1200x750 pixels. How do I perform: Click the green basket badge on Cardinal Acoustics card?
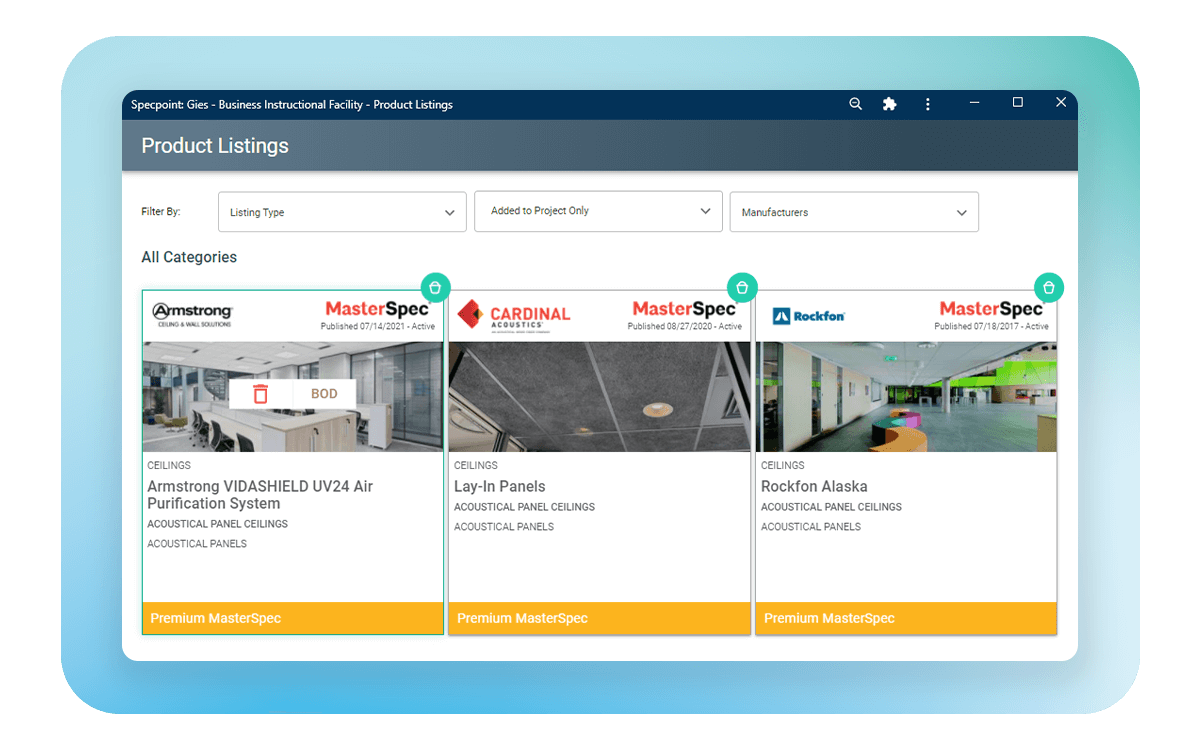point(742,287)
